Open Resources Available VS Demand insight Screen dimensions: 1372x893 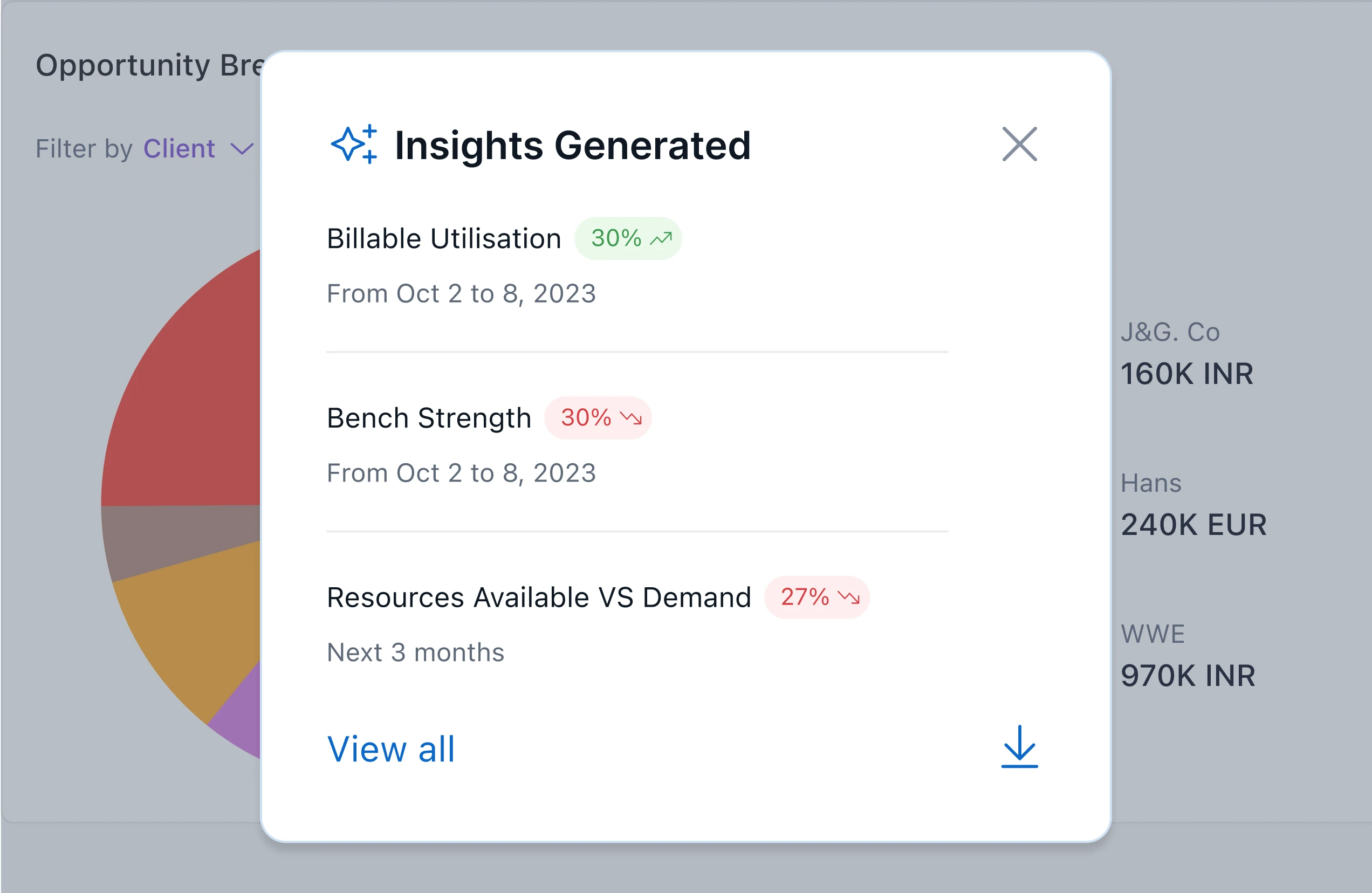pyautogui.click(x=538, y=597)
